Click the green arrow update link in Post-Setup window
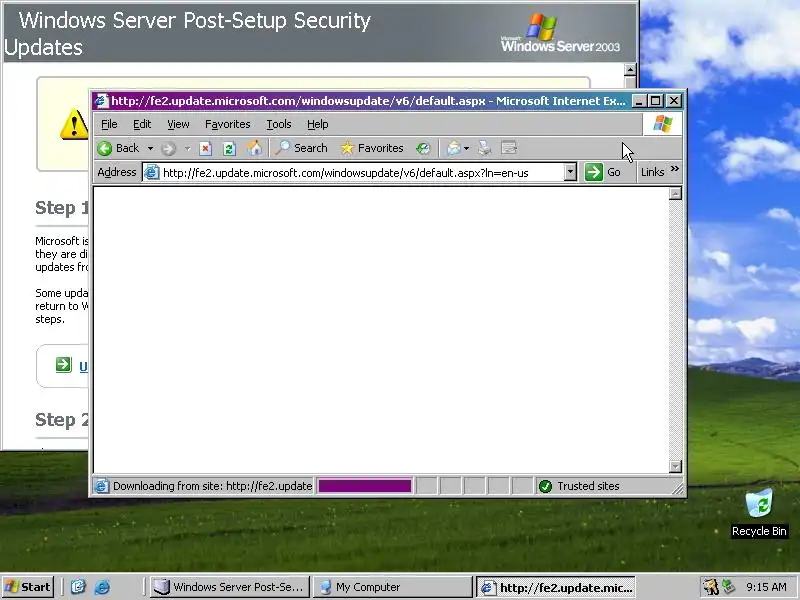This screenshot has height=600, width=800. click(x=64, y=365)
